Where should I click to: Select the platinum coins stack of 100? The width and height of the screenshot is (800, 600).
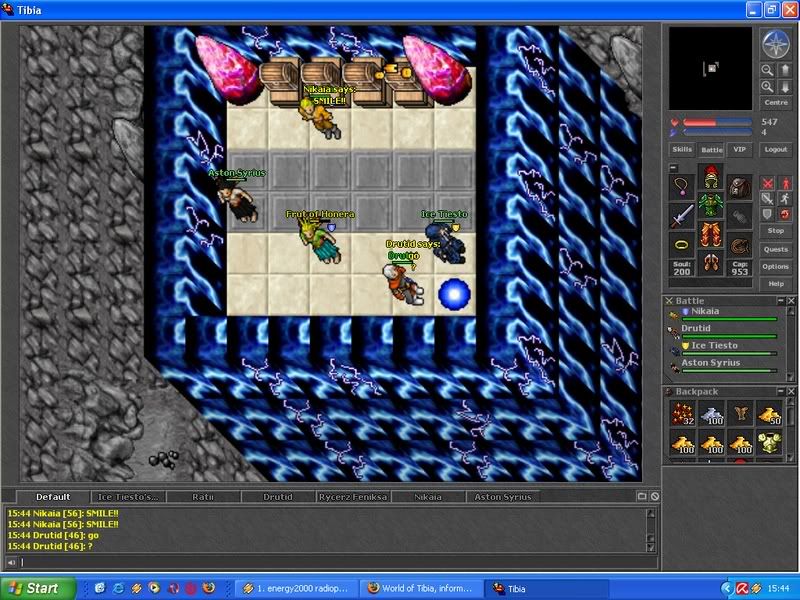tap(711, 413)
